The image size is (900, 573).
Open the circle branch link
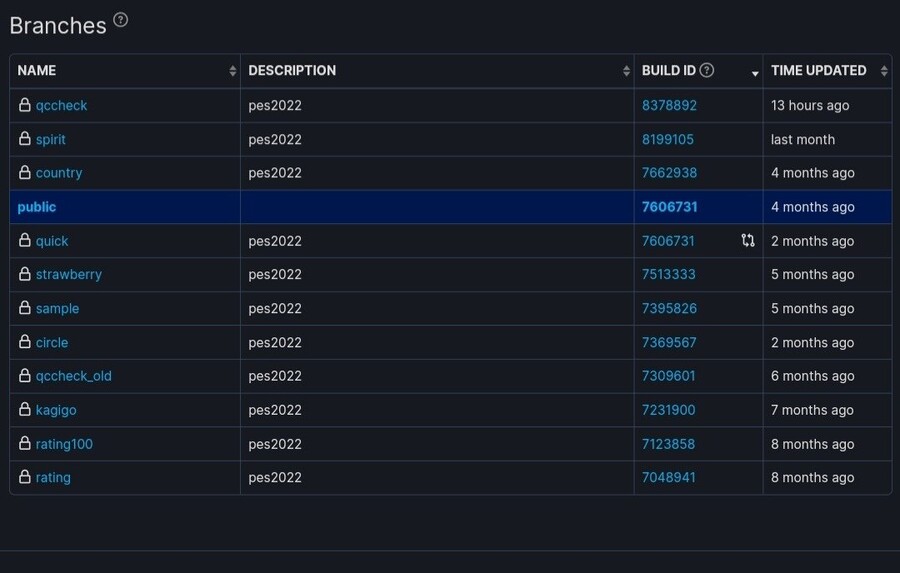point(52,342)
